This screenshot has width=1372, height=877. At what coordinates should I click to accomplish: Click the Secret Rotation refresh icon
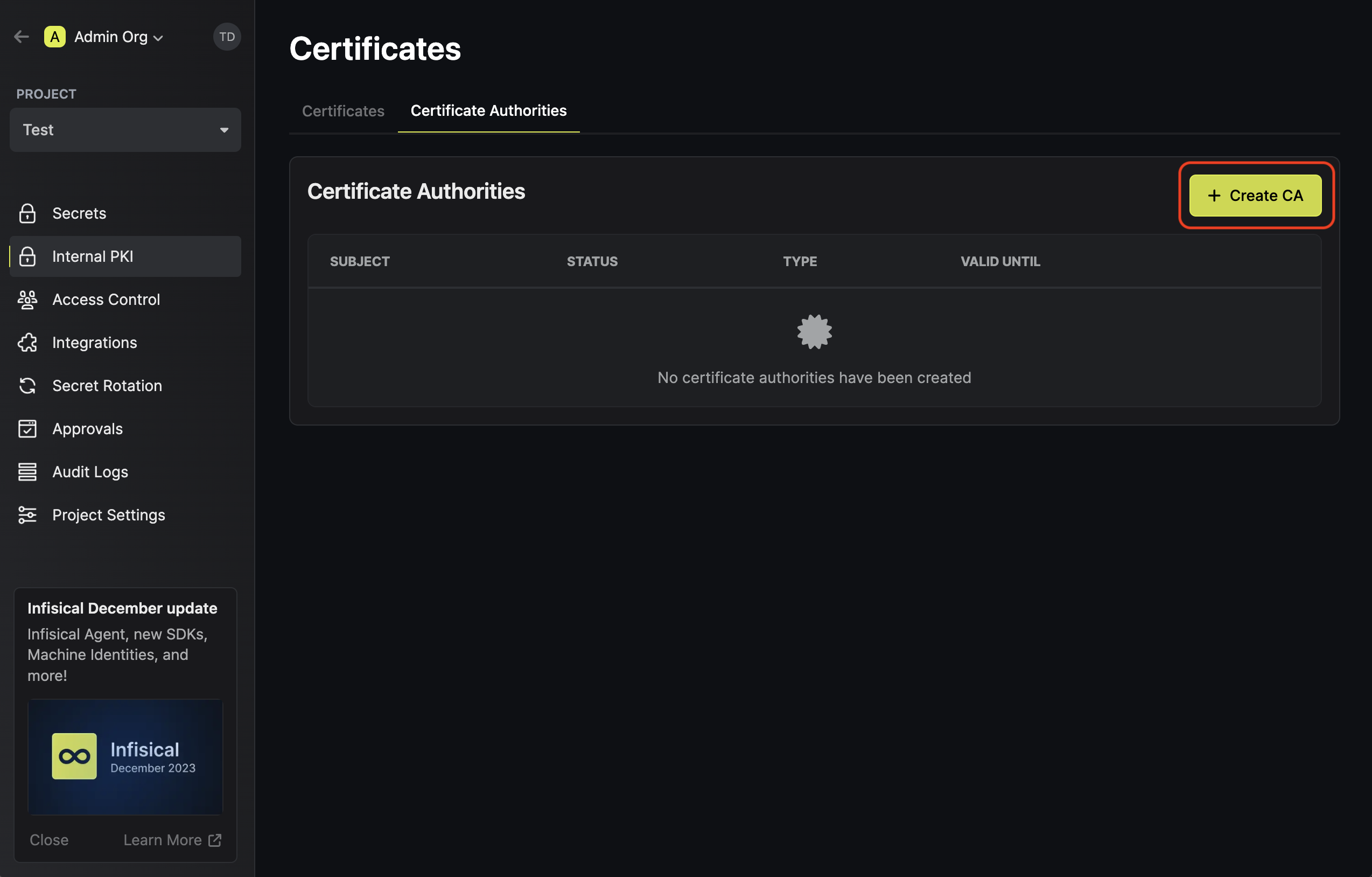[x=27, y=386]
